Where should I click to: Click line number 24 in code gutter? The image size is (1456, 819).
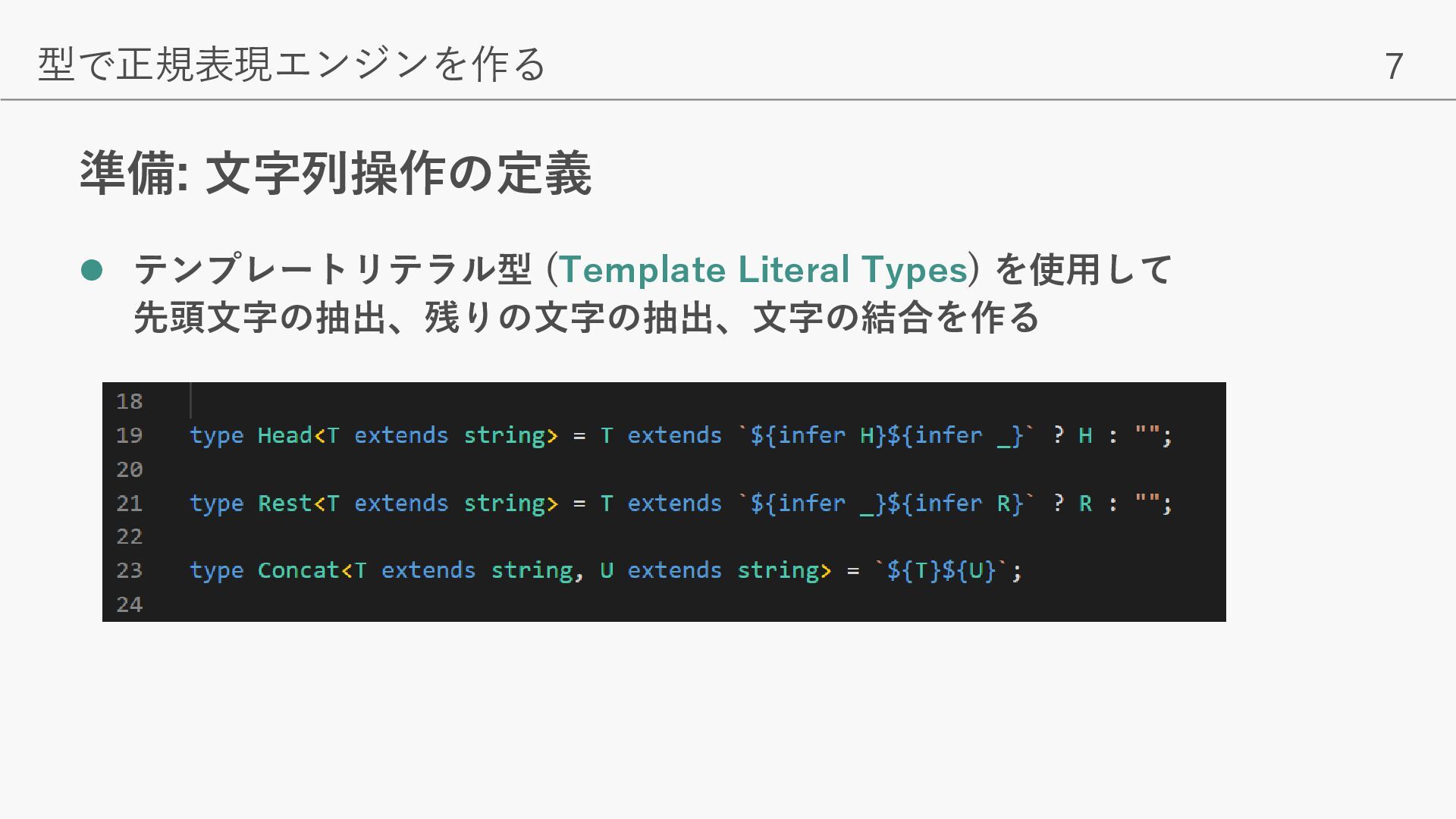129,604
